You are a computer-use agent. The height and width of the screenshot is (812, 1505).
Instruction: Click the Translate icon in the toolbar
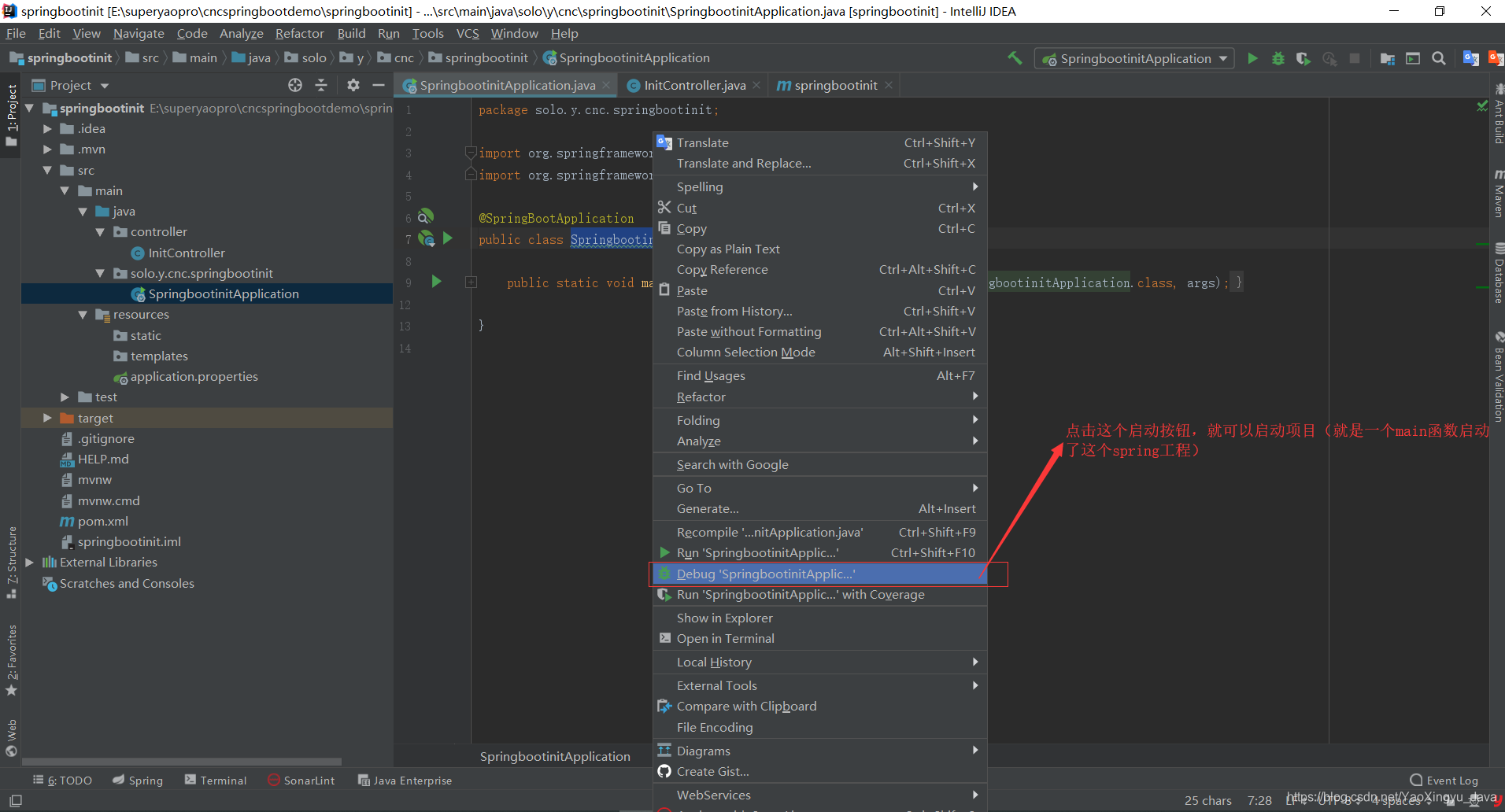[1470, 58]
